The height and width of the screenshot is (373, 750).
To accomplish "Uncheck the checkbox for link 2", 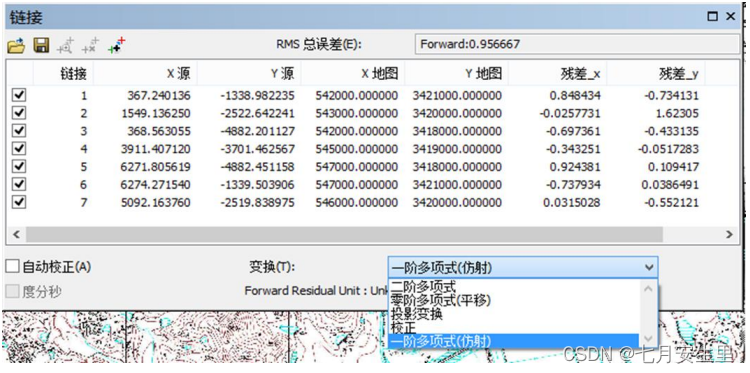I will pyautogui.click(x=19, y=113).
